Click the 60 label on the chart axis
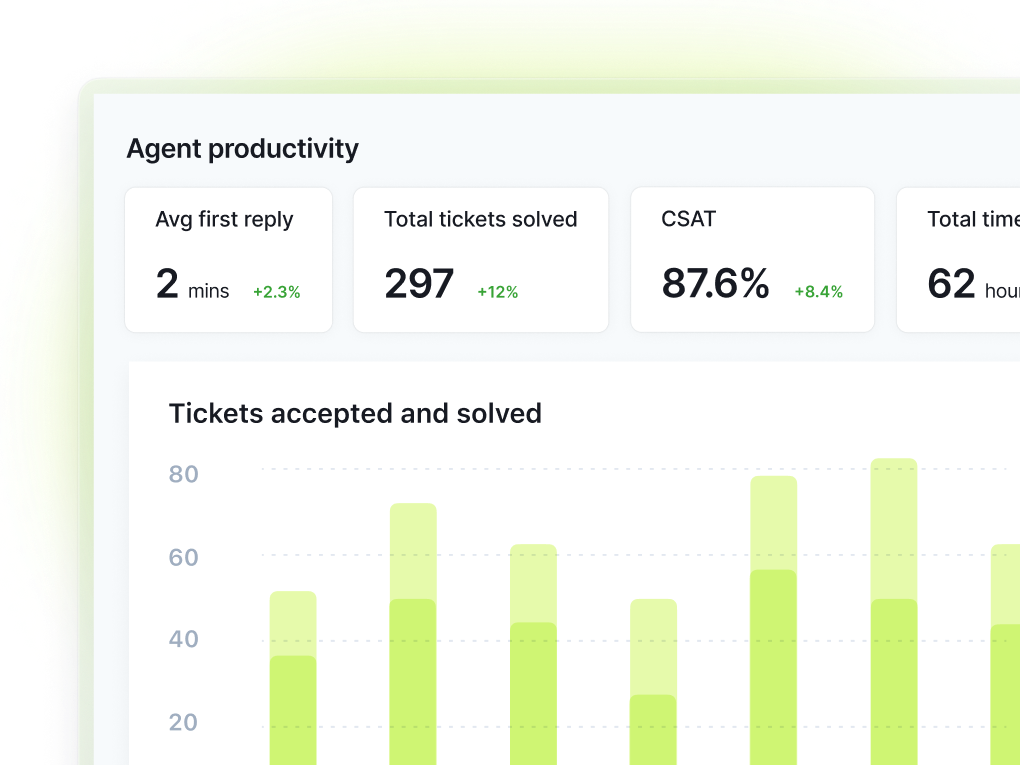This screenshot has width=1020, height=765. [184, 557]
